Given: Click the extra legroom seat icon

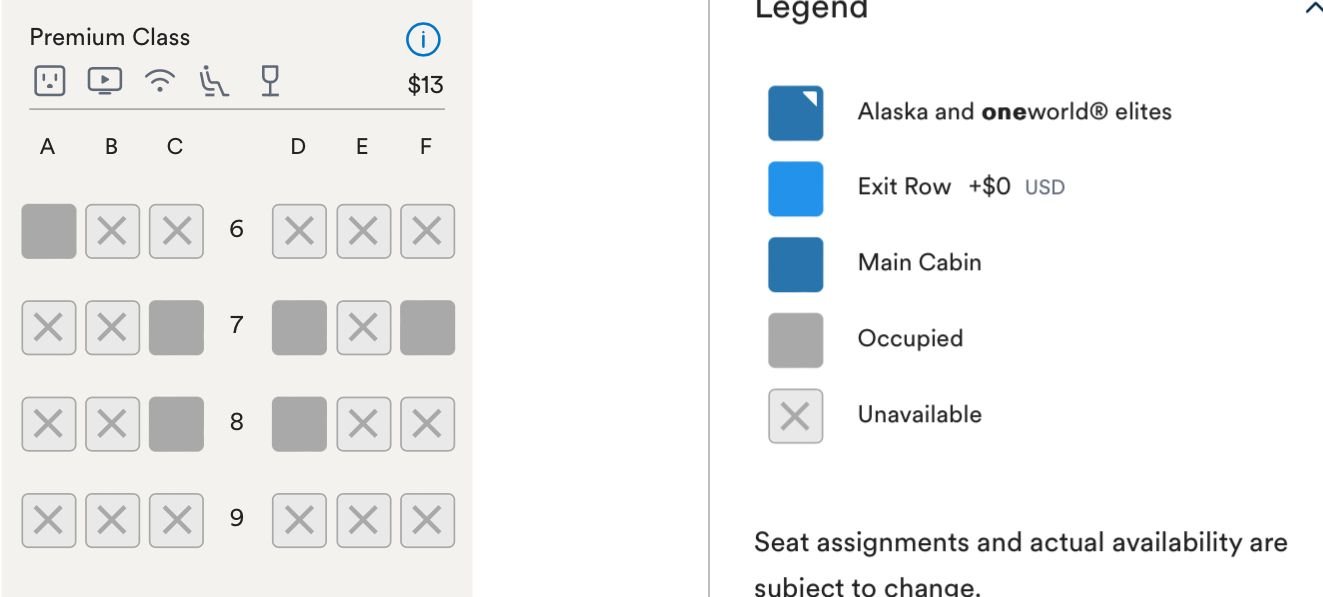Looking at the screenshot, I should point(215,82).
